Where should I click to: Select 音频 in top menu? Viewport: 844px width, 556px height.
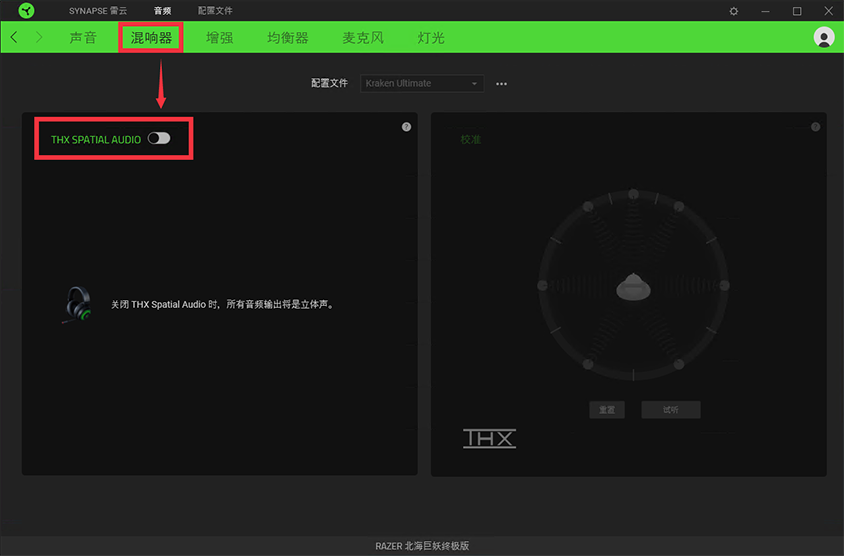click(x=163, y=11)
